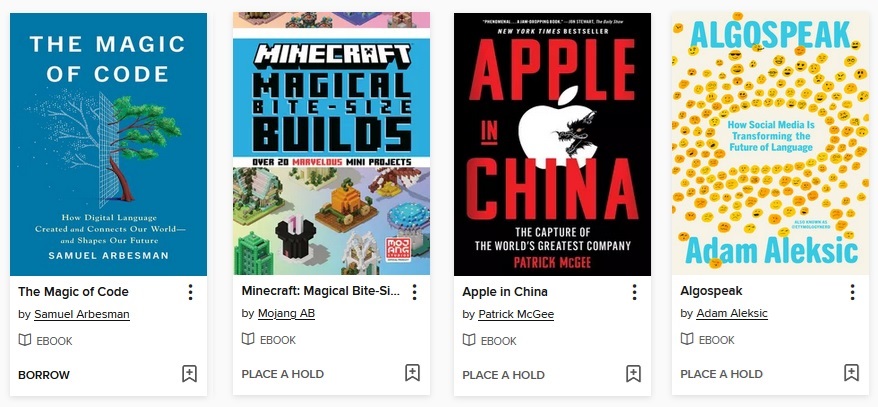Bookmark the Minecraft Magical Bite-Size Builds title

pyautogui.click(x=413, y=373)
